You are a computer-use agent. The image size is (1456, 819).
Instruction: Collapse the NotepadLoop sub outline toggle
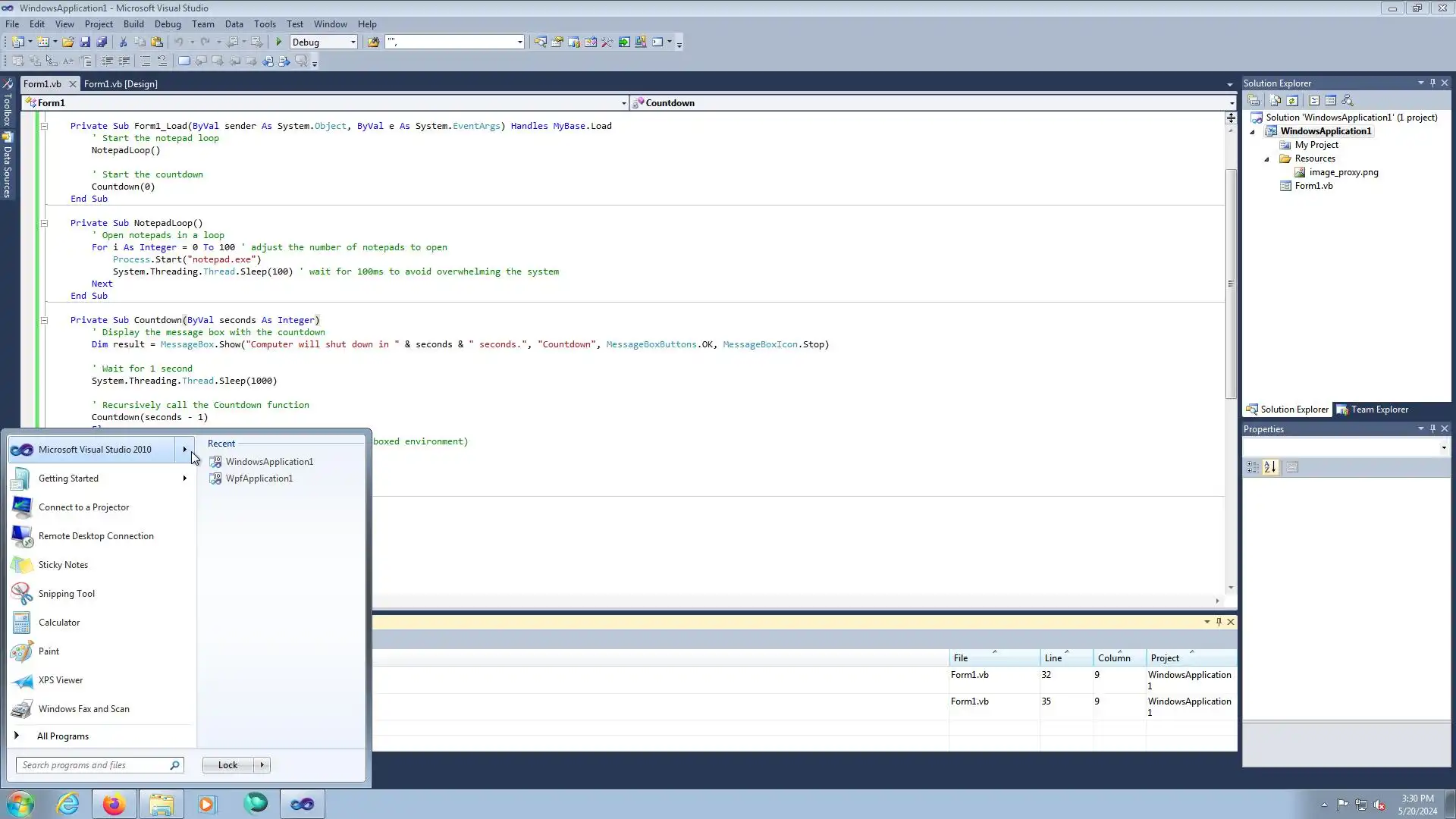tap(44, 224)
